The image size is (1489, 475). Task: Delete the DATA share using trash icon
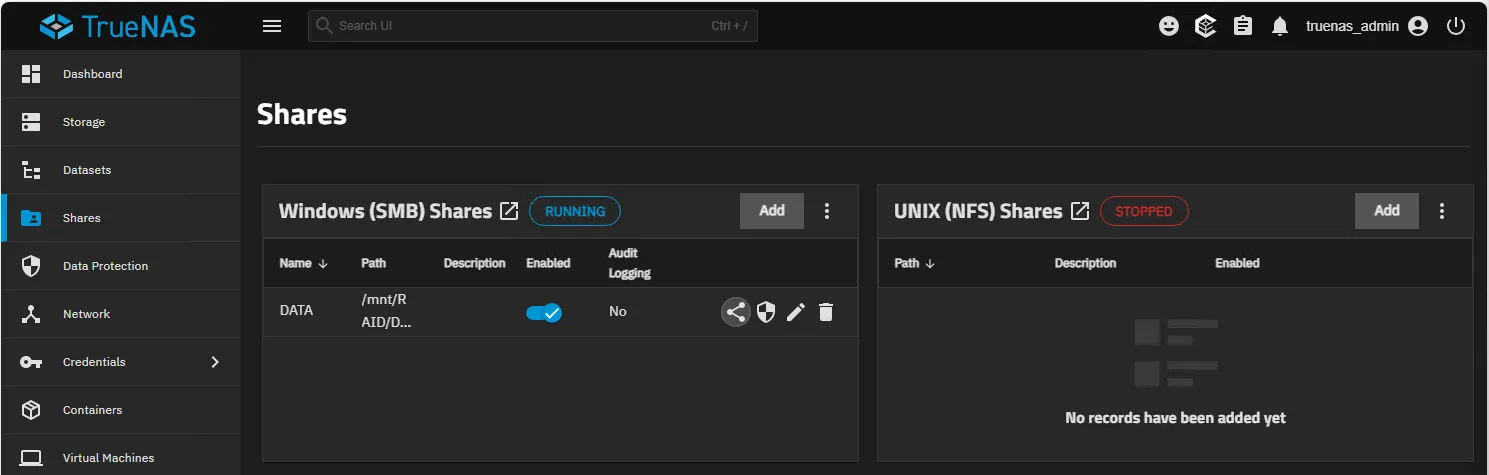coord(825,312)
